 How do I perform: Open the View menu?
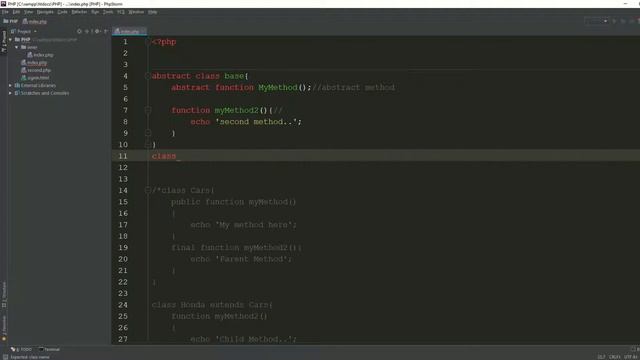point(28,12)
